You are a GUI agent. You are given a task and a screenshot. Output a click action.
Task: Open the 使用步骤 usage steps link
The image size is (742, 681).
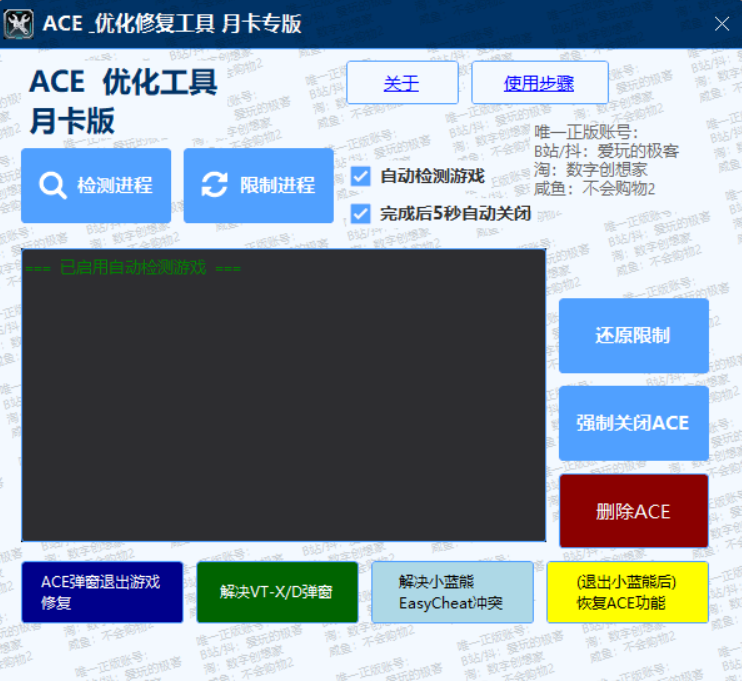pos(540,82)
